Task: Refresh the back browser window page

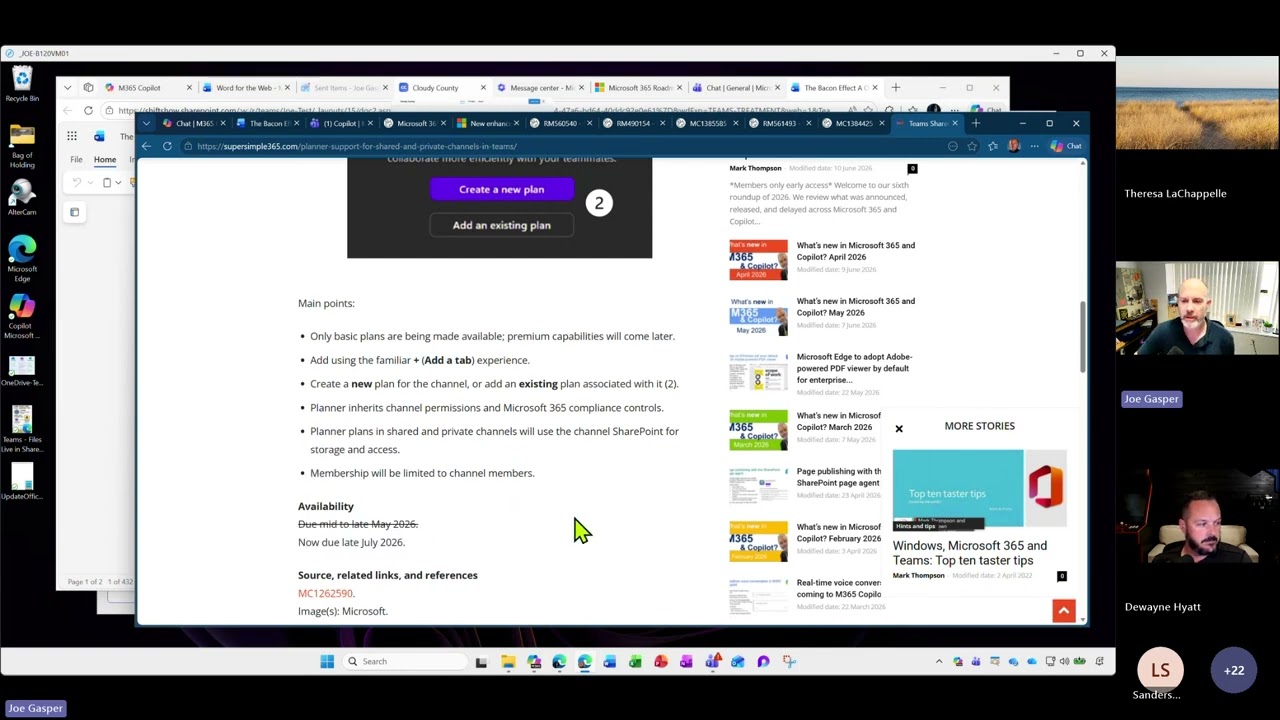Action: [88, 111]
